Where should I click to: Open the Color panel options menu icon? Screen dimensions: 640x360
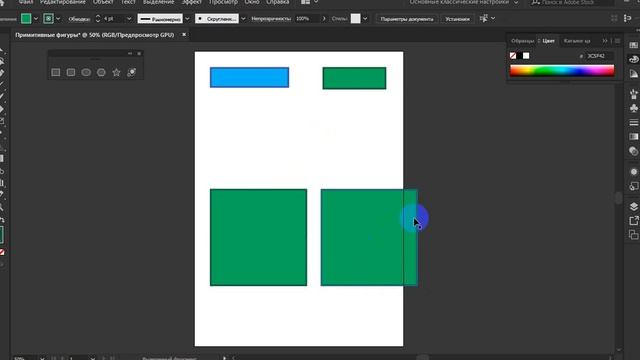tap(618, 41)
